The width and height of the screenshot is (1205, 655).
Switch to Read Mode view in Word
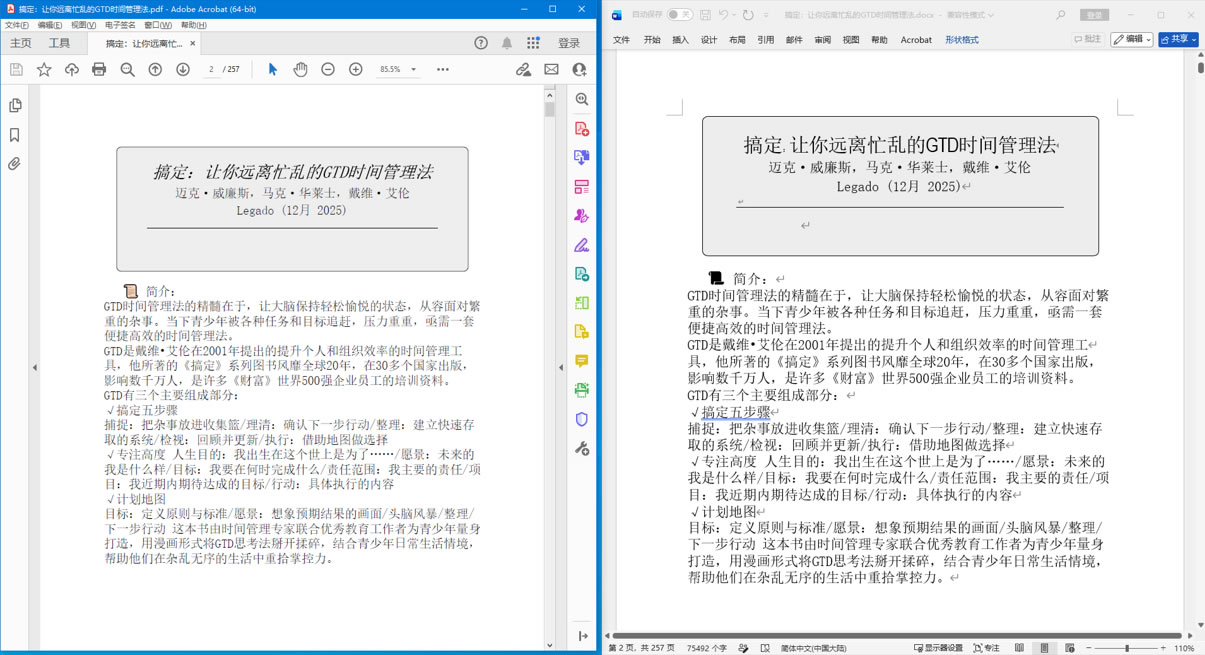coord(1019,648)
